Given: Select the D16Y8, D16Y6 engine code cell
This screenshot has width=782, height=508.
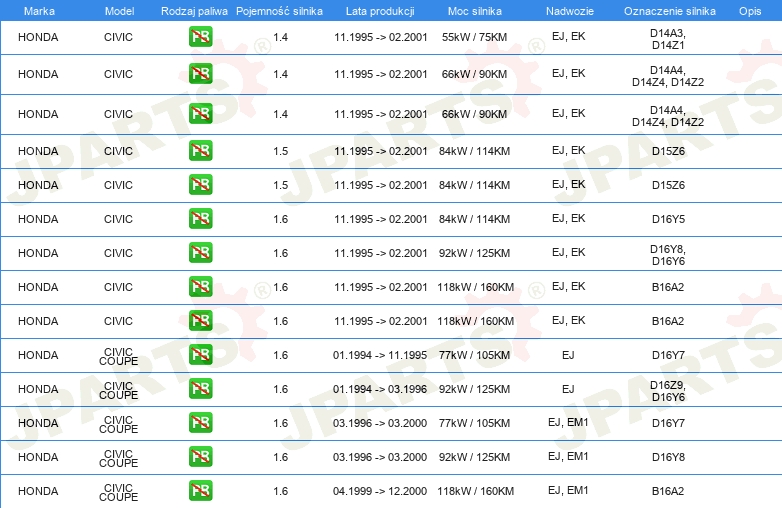Looking at the screenshot, I should tap(668, 255).
